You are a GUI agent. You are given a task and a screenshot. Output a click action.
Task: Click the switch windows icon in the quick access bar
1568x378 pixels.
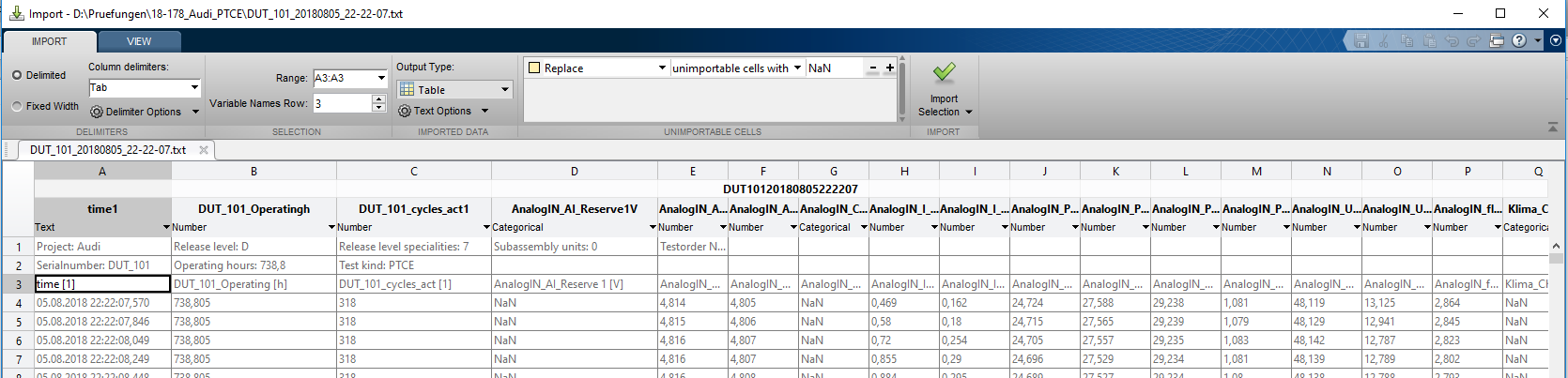[1497, 41]
